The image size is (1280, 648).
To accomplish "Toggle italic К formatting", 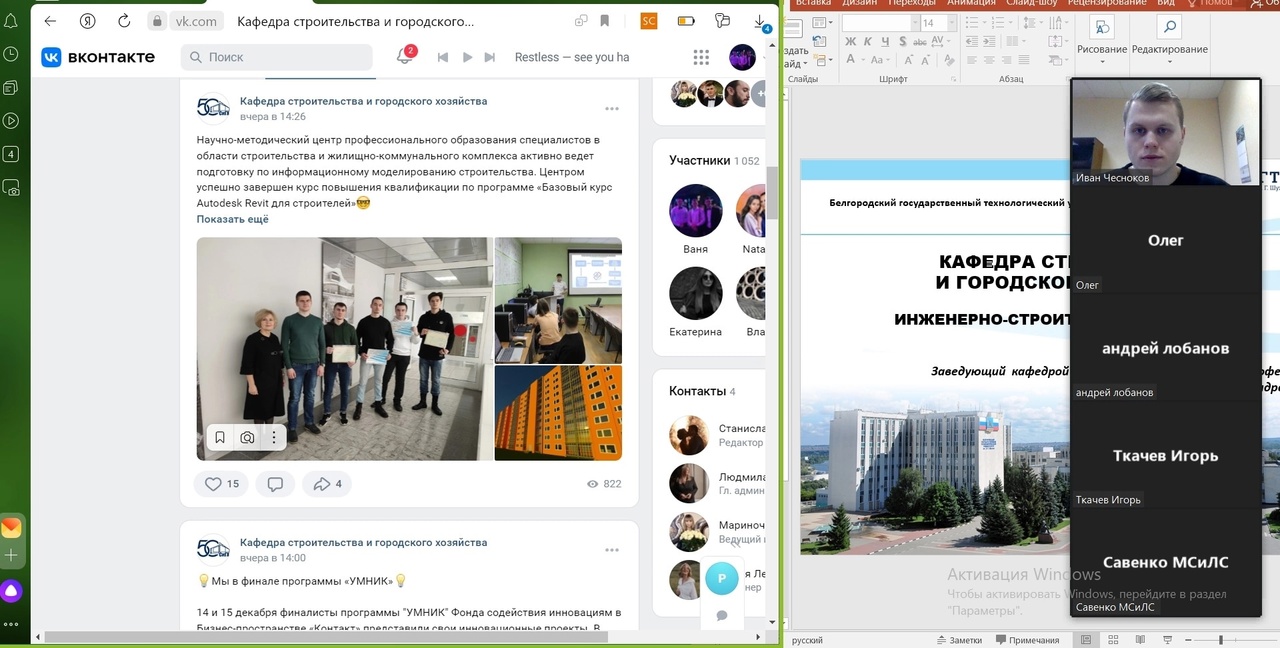I will [x=869, y=42].
